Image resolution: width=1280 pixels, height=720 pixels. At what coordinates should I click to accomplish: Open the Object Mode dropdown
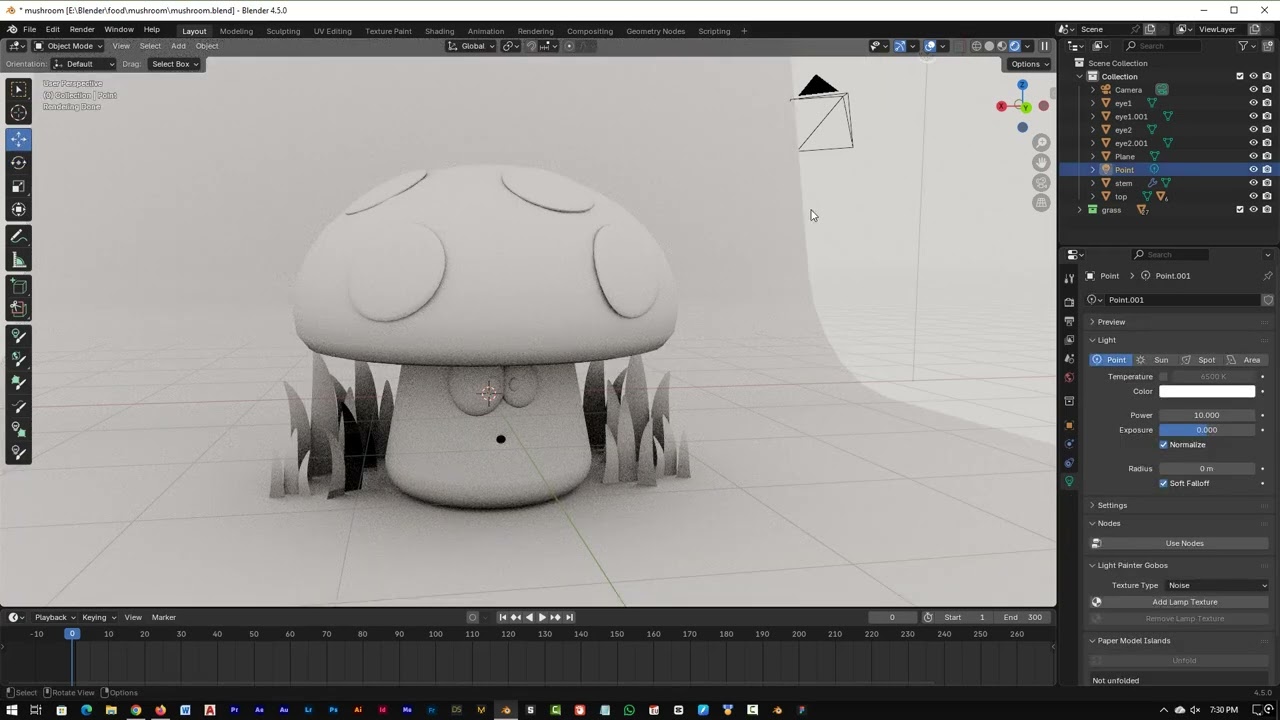tap(68, 46)
